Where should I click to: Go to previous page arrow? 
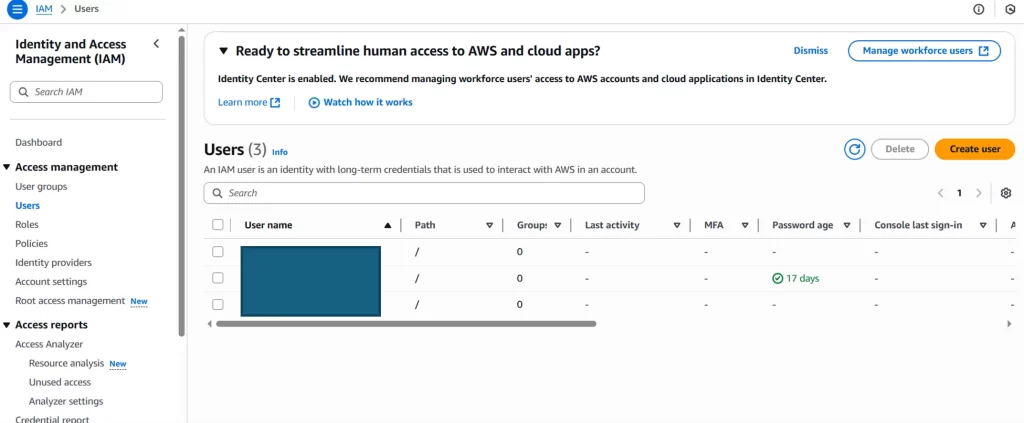coord(940,193)
